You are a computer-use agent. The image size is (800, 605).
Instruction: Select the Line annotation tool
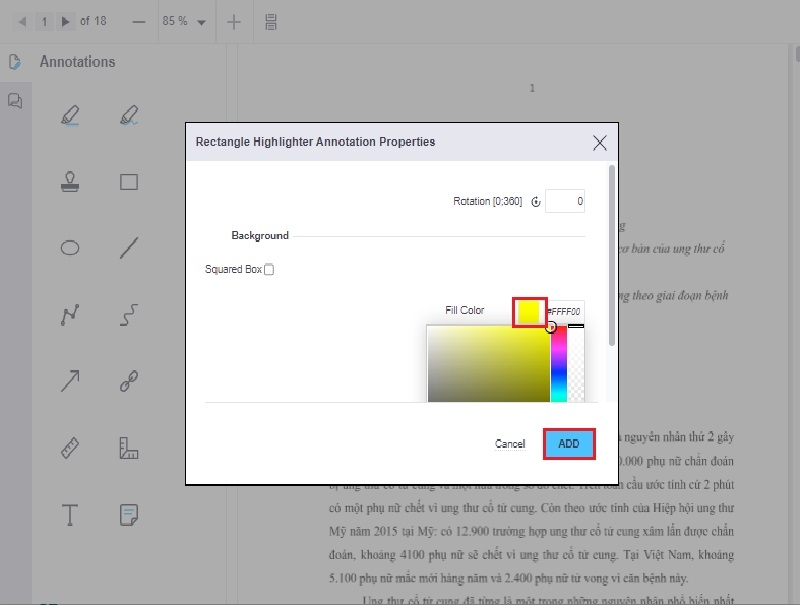[129, 248]
